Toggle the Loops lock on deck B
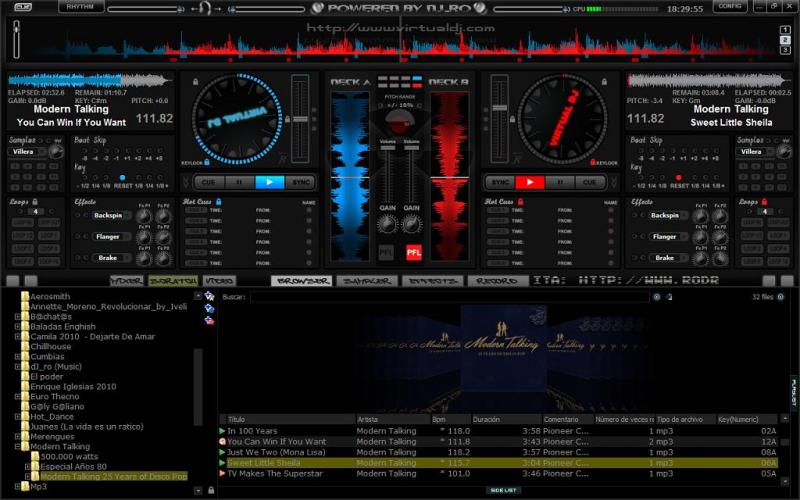The width and height of the screenshot is (800, 500). [764, 202]
